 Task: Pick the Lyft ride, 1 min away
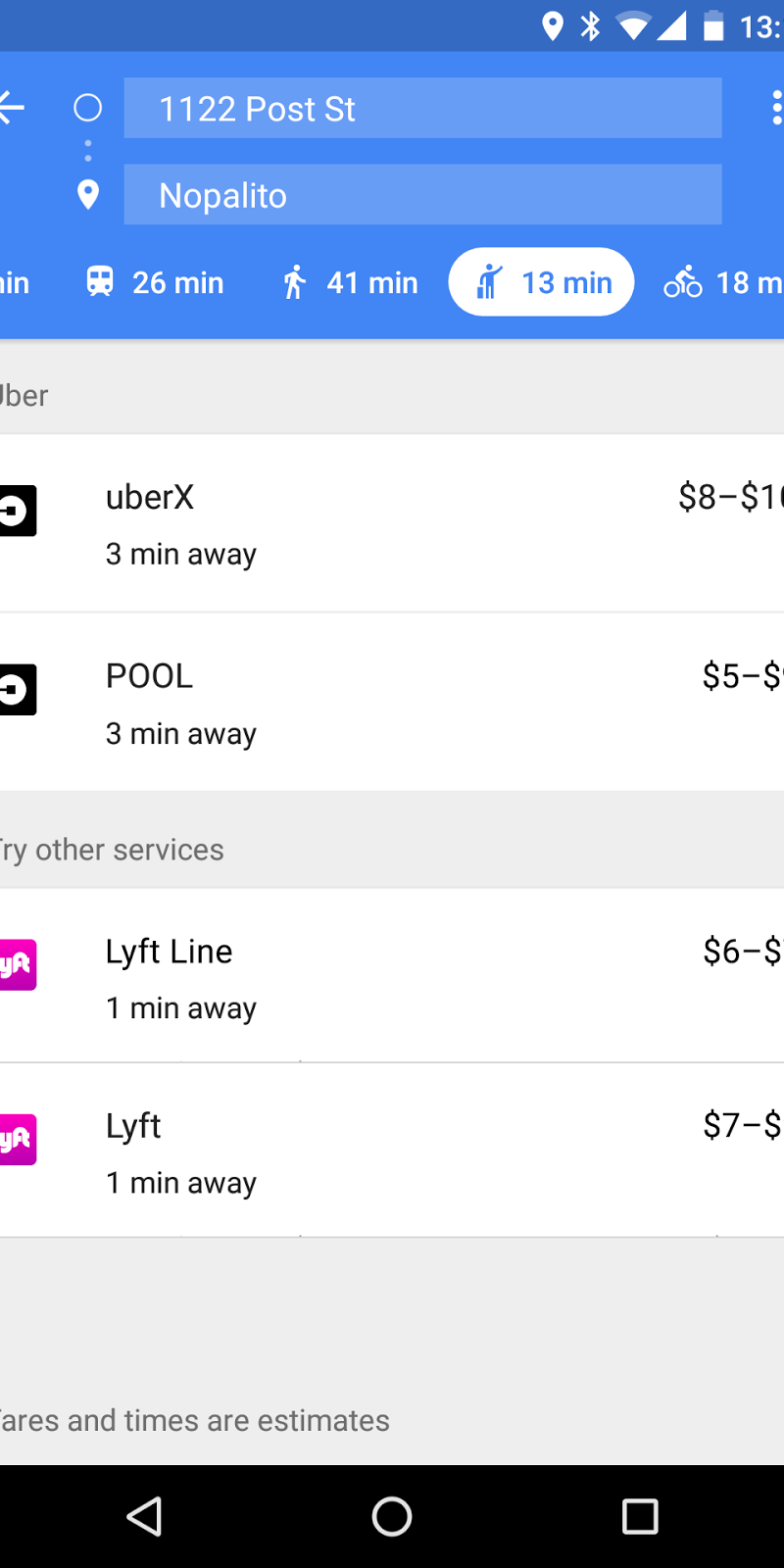click(392, 1151)
